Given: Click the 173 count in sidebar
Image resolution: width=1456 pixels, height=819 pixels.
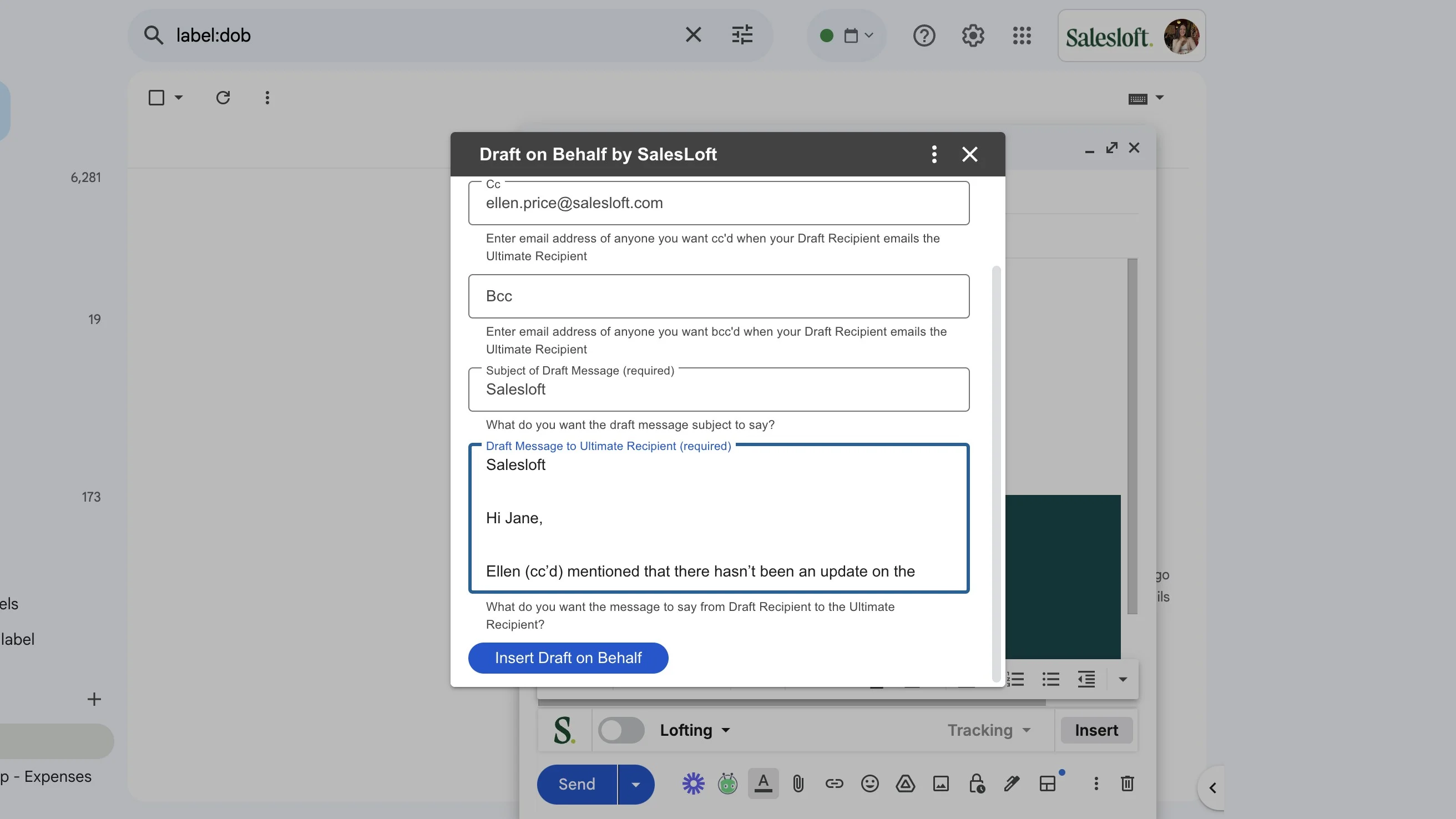Looking at the screenshot, I should coord(91,497).
